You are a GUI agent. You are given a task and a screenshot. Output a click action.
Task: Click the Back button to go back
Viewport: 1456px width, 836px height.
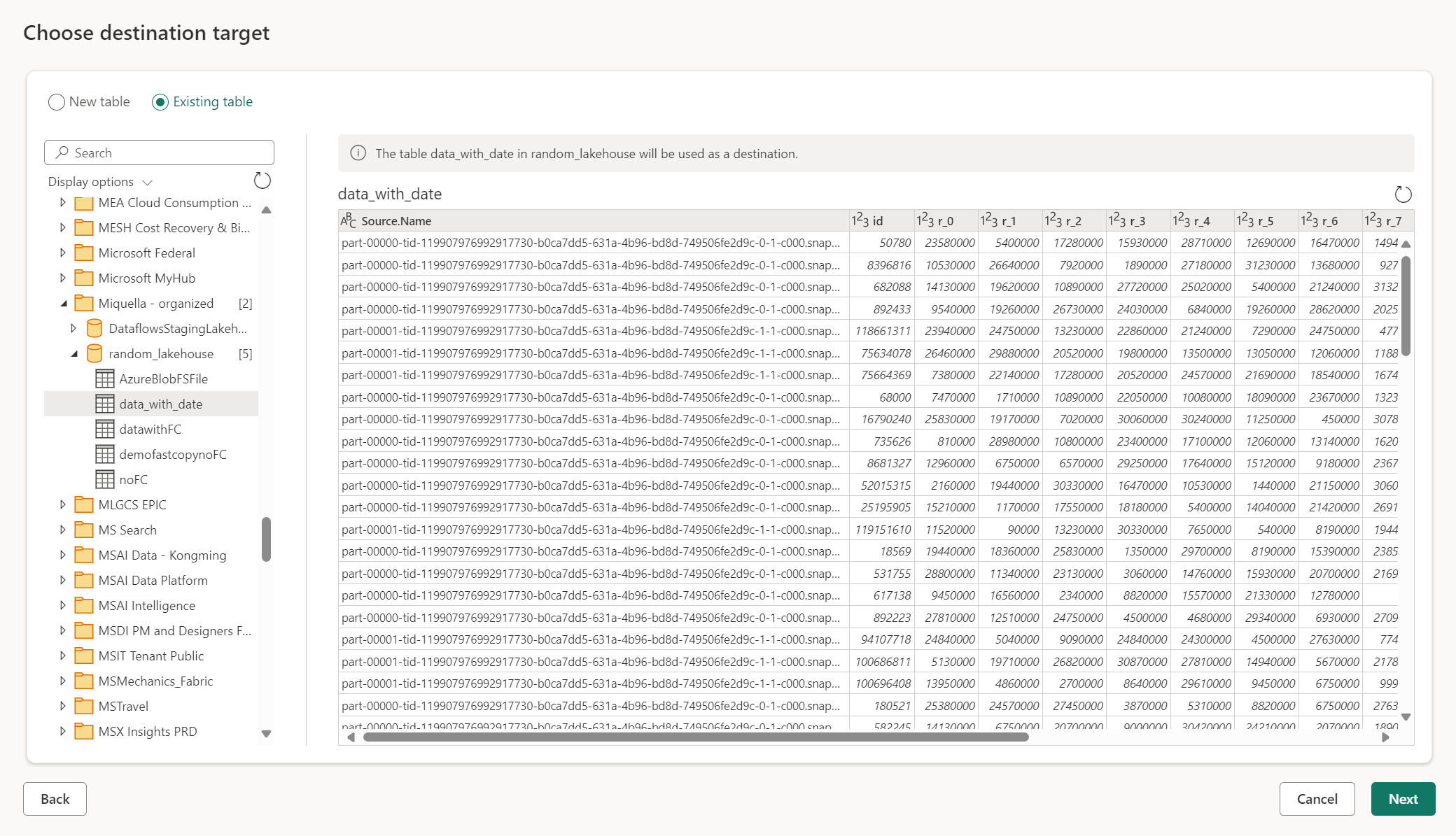coord(54,798)
